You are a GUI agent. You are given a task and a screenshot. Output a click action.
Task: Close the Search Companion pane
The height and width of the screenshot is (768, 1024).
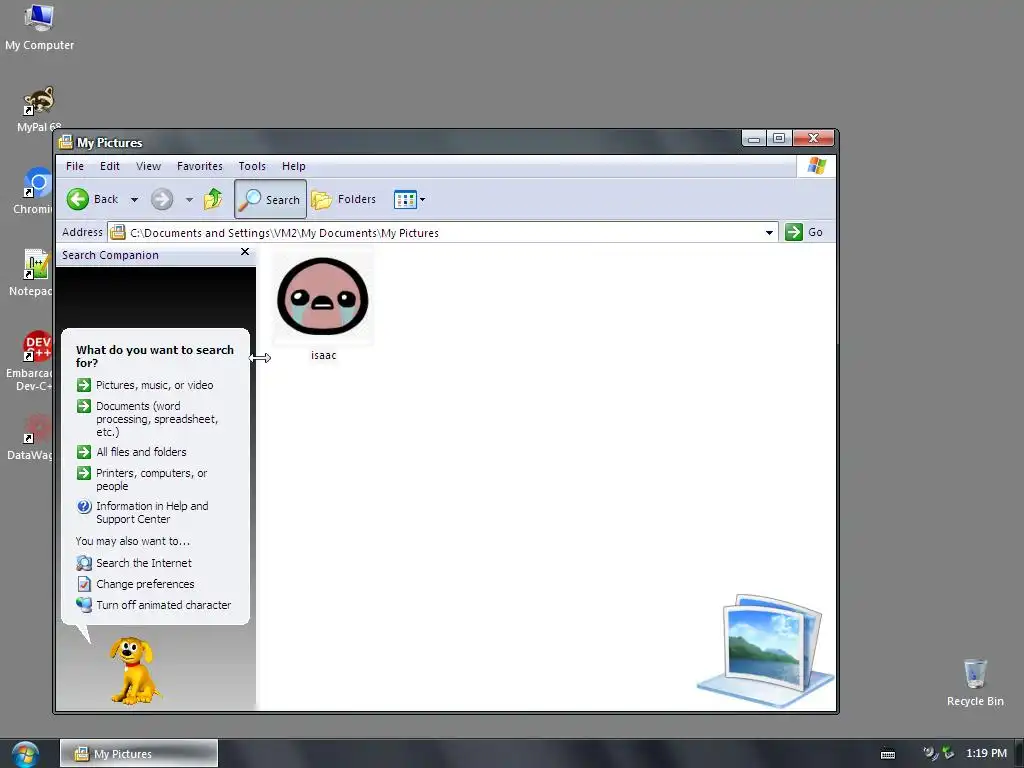(245, 252)
